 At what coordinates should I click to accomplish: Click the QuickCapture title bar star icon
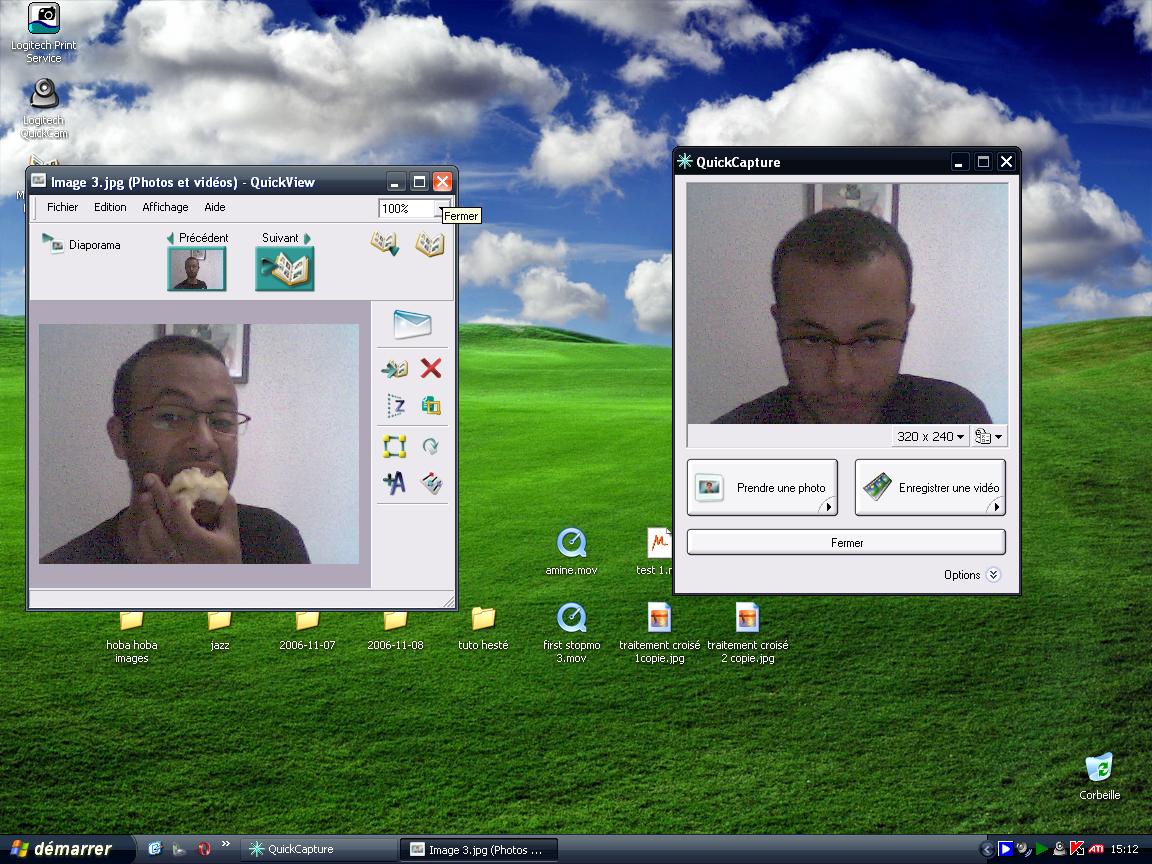(685, 162)
